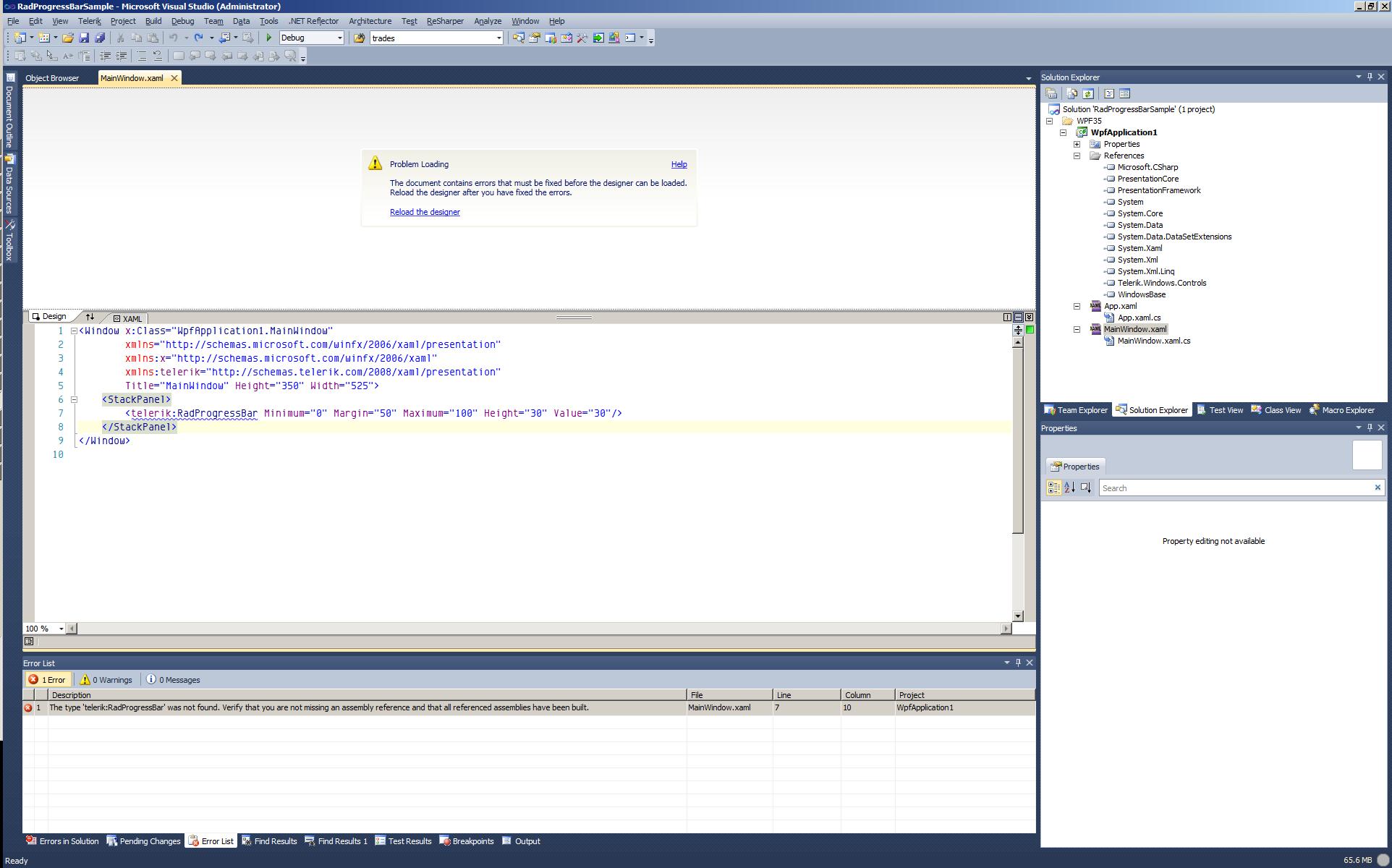Swap design and XAML panes arrows icon
1392x868 pixels.
click(x=90, y=317)
